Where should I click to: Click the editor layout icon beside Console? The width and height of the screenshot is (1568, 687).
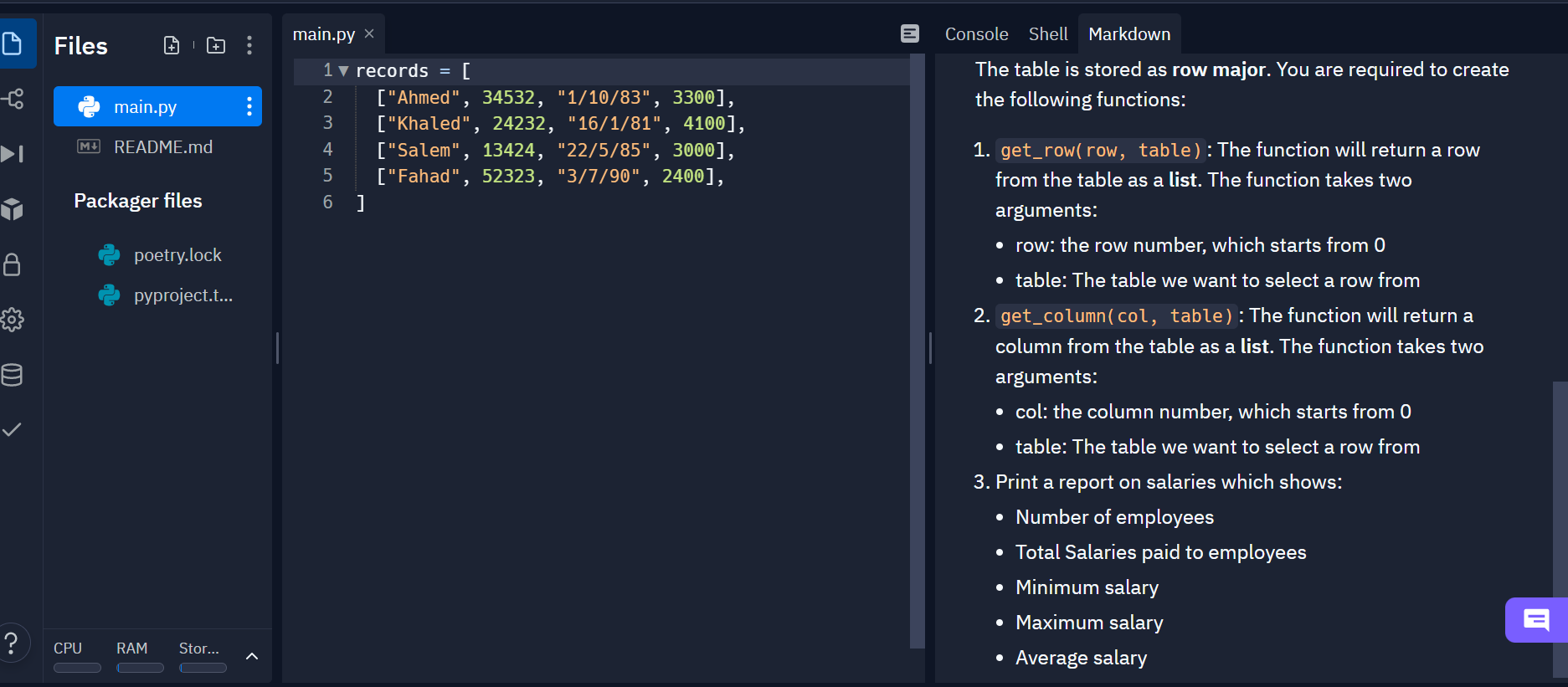pos(910,33)
